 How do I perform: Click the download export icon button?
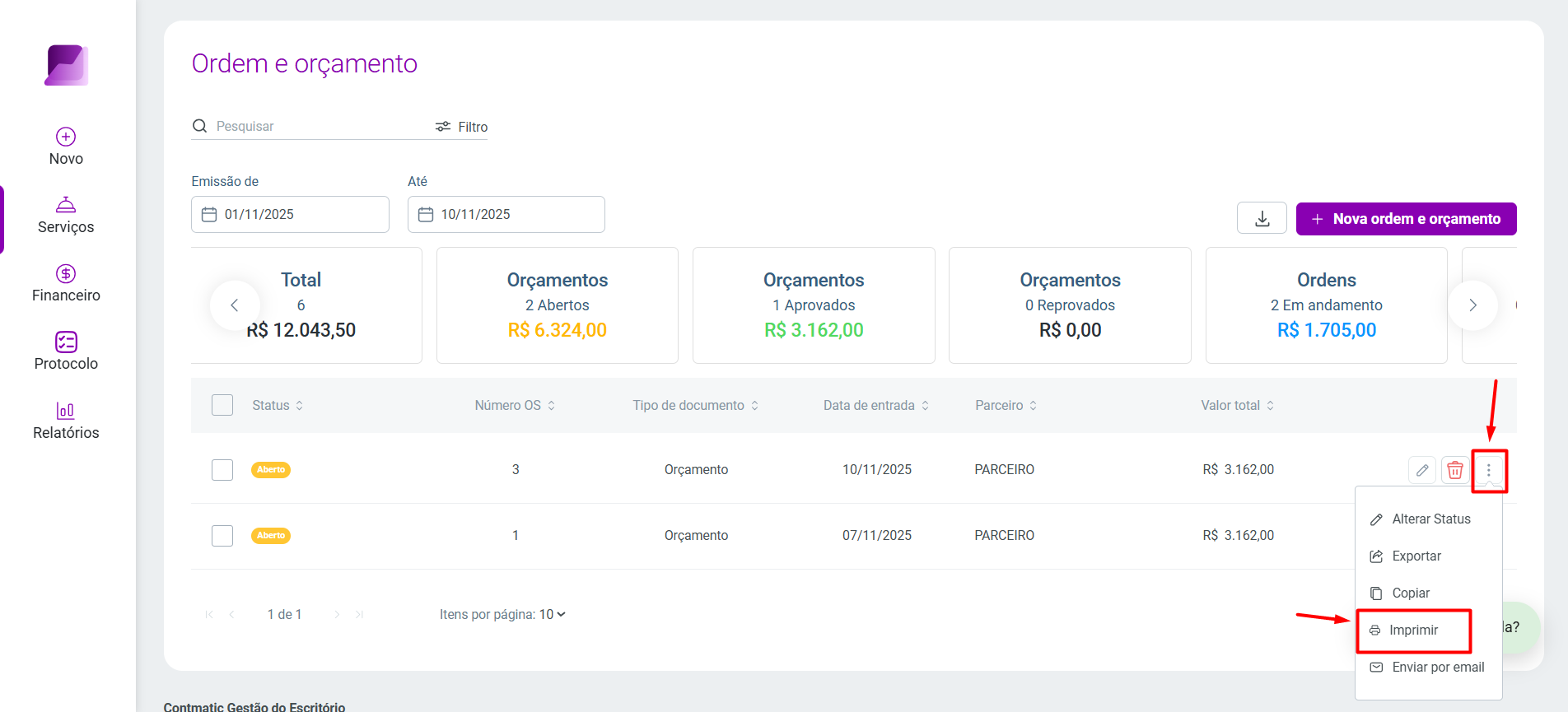click(x=1262, y=218)
